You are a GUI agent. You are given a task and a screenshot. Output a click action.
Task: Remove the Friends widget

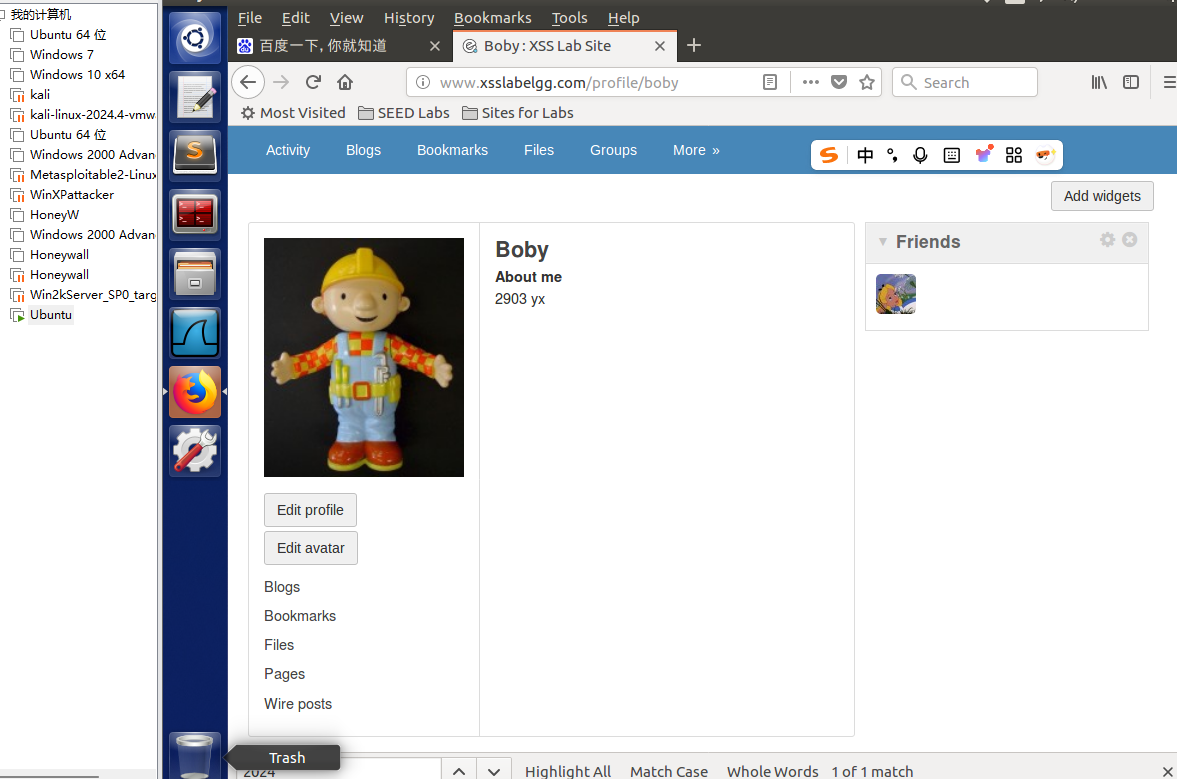click(1130, 239)
